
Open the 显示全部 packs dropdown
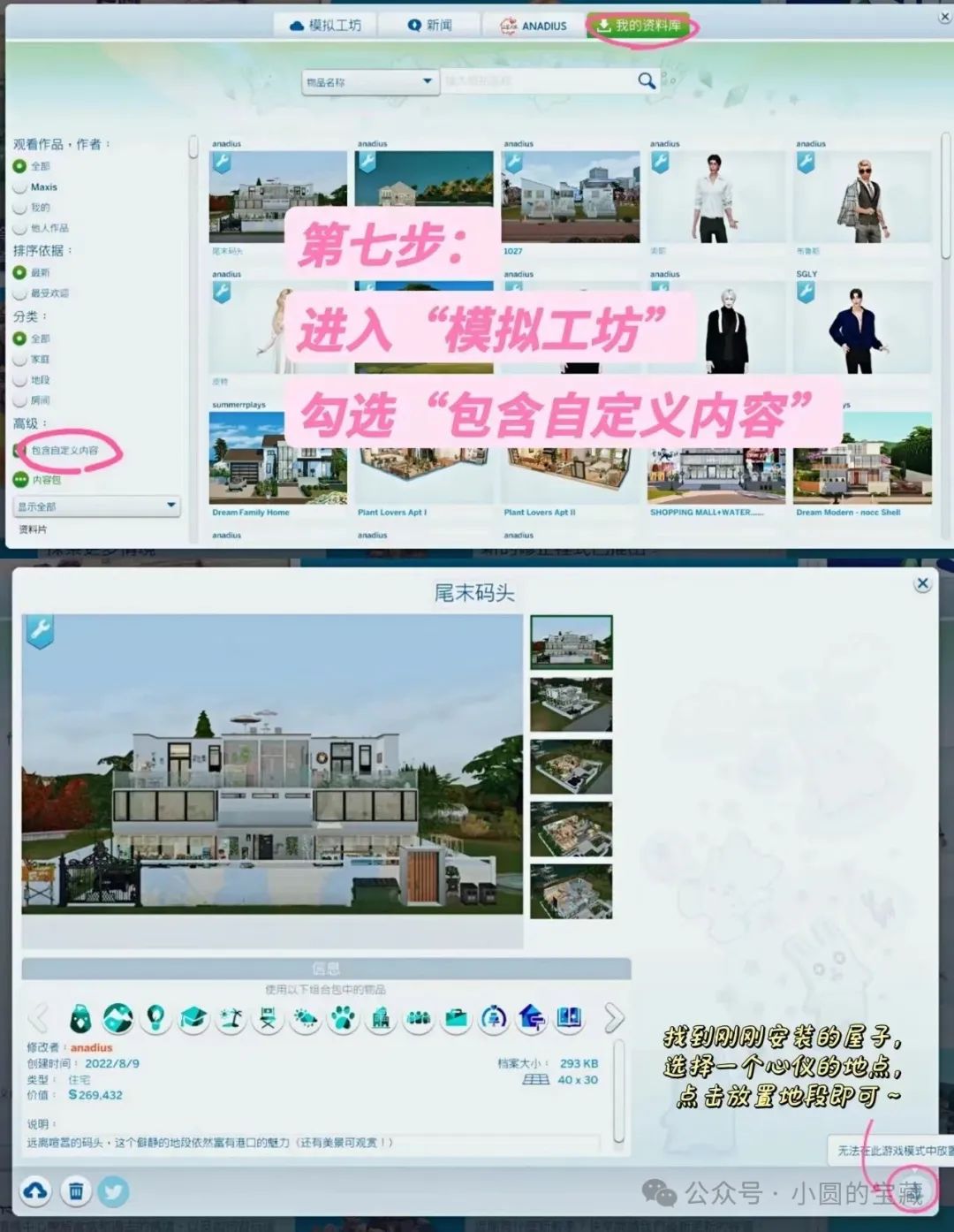point(97,506)
